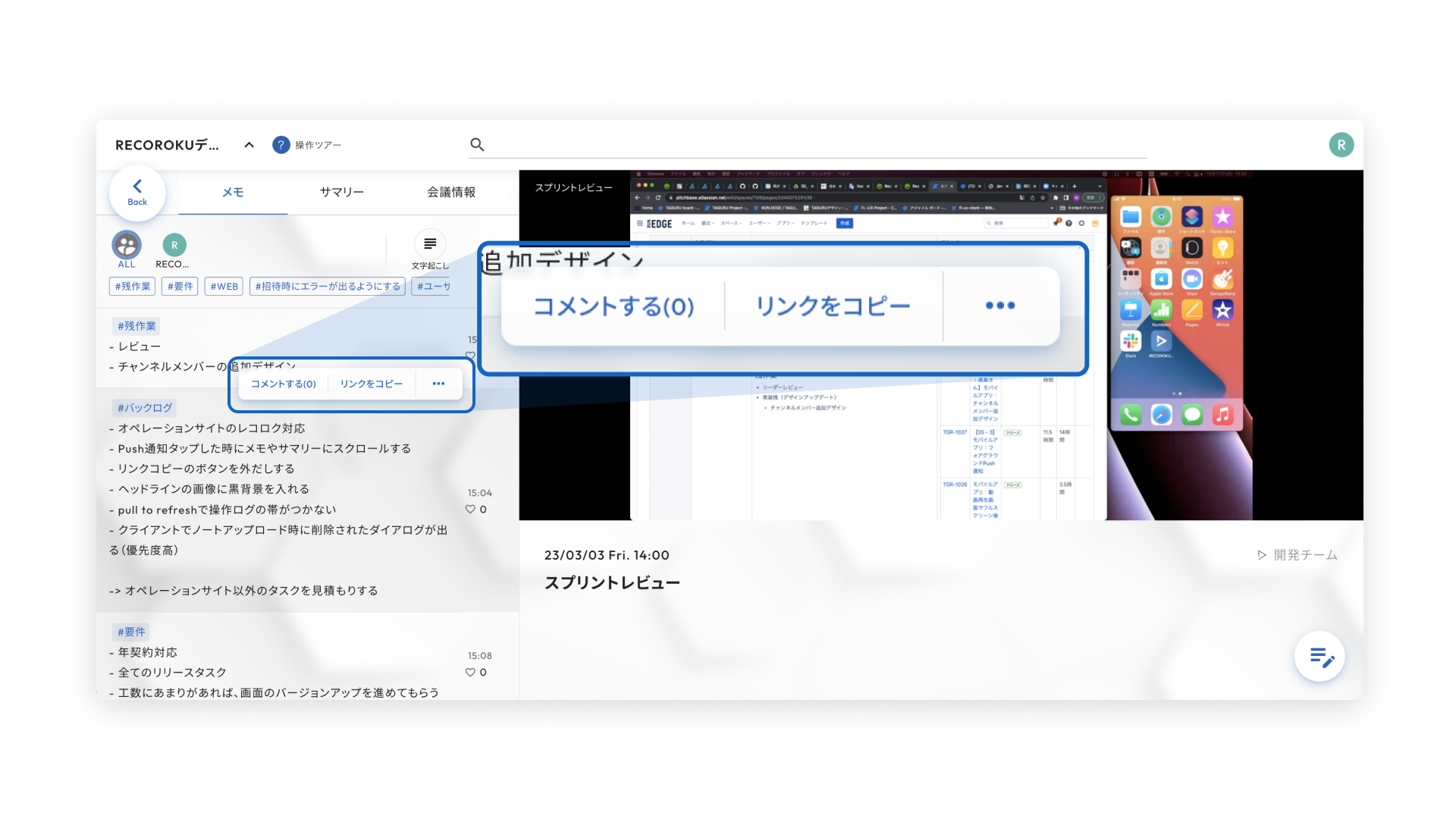Select the RECO... user avatar filter
This screenshot has height=819, width=1456.
tap(174, 245)
